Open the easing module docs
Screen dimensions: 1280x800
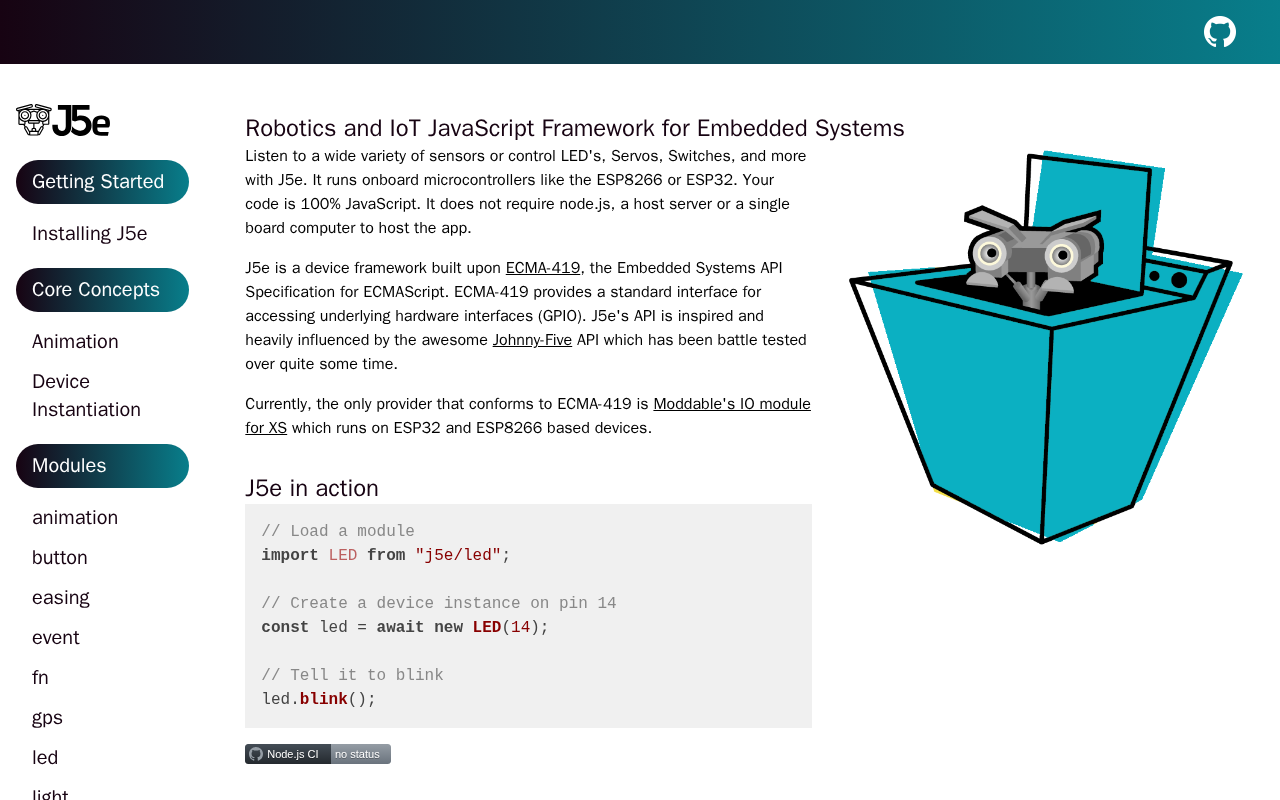(61, 598)
